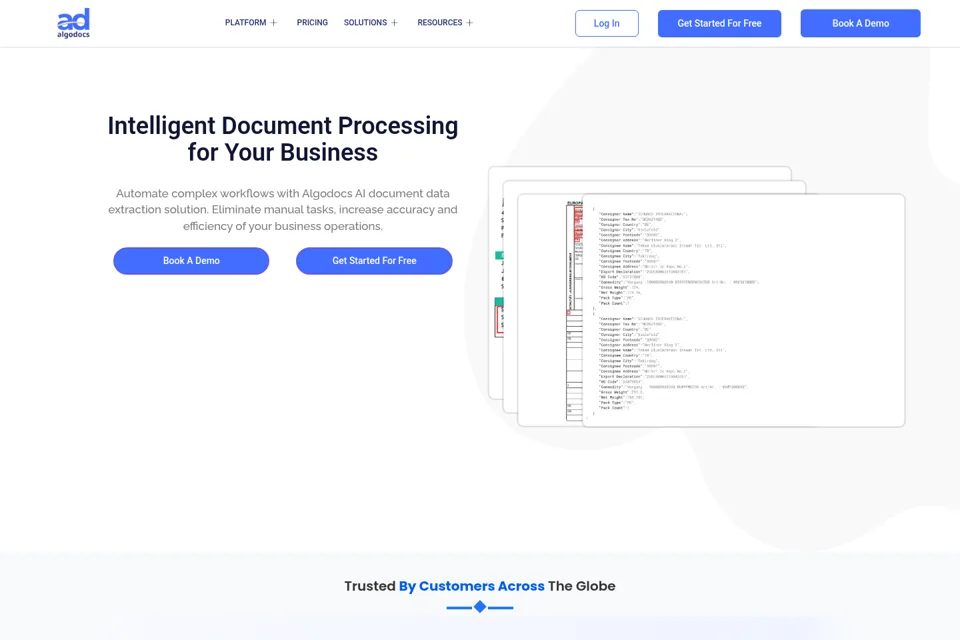Click the Log In button
The width and height of the screenshot is (960, 640).
click(607, 23)
